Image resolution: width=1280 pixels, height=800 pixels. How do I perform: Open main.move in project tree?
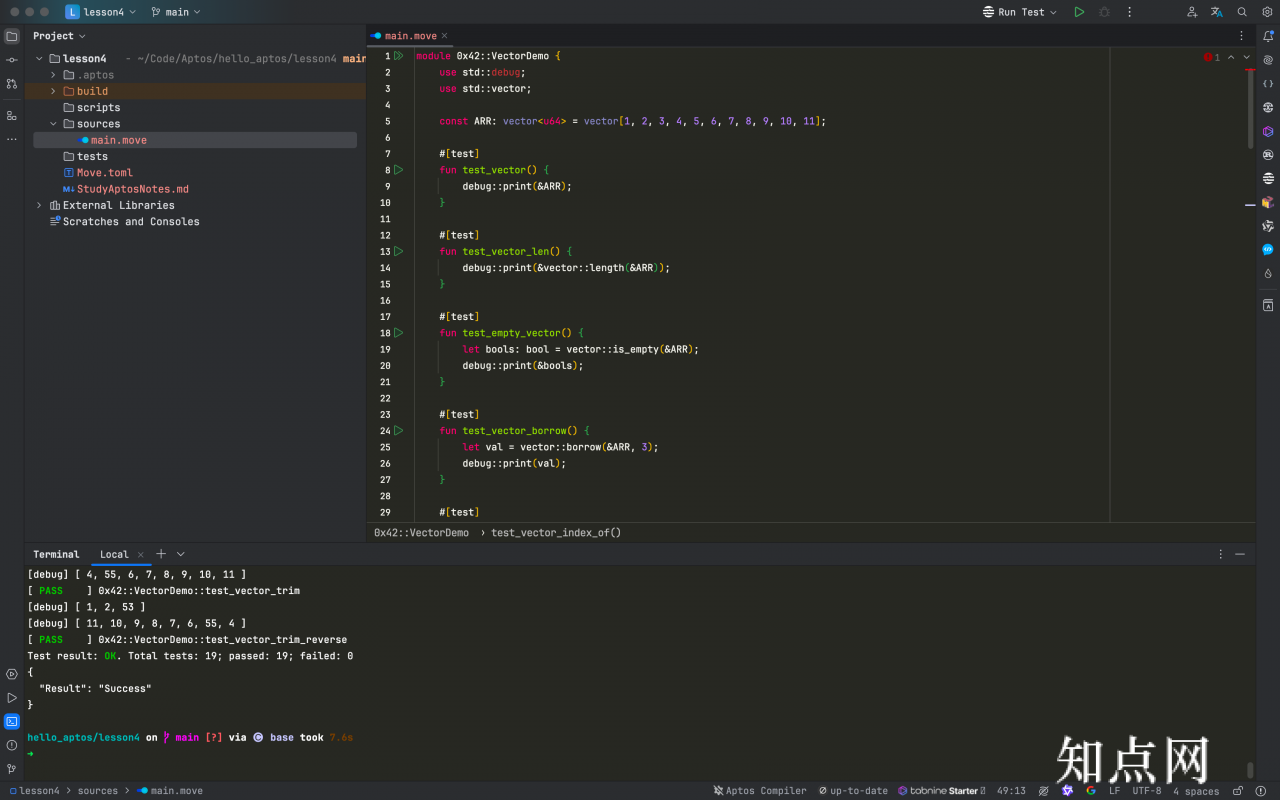click(x=118, y=140)
